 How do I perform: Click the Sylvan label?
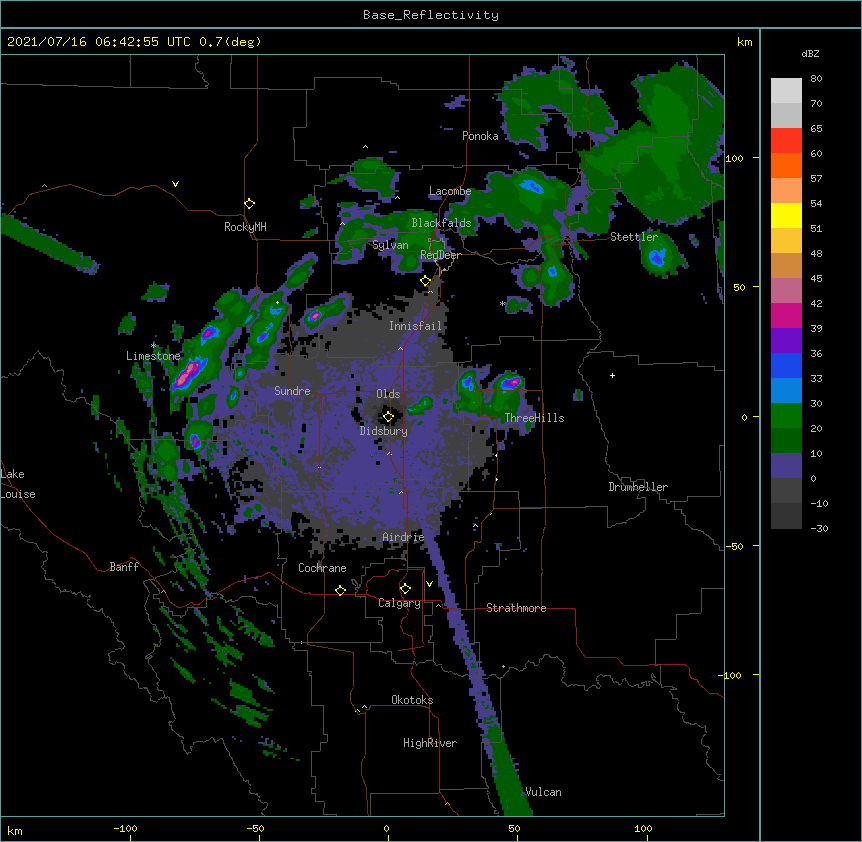click(390, 245)
